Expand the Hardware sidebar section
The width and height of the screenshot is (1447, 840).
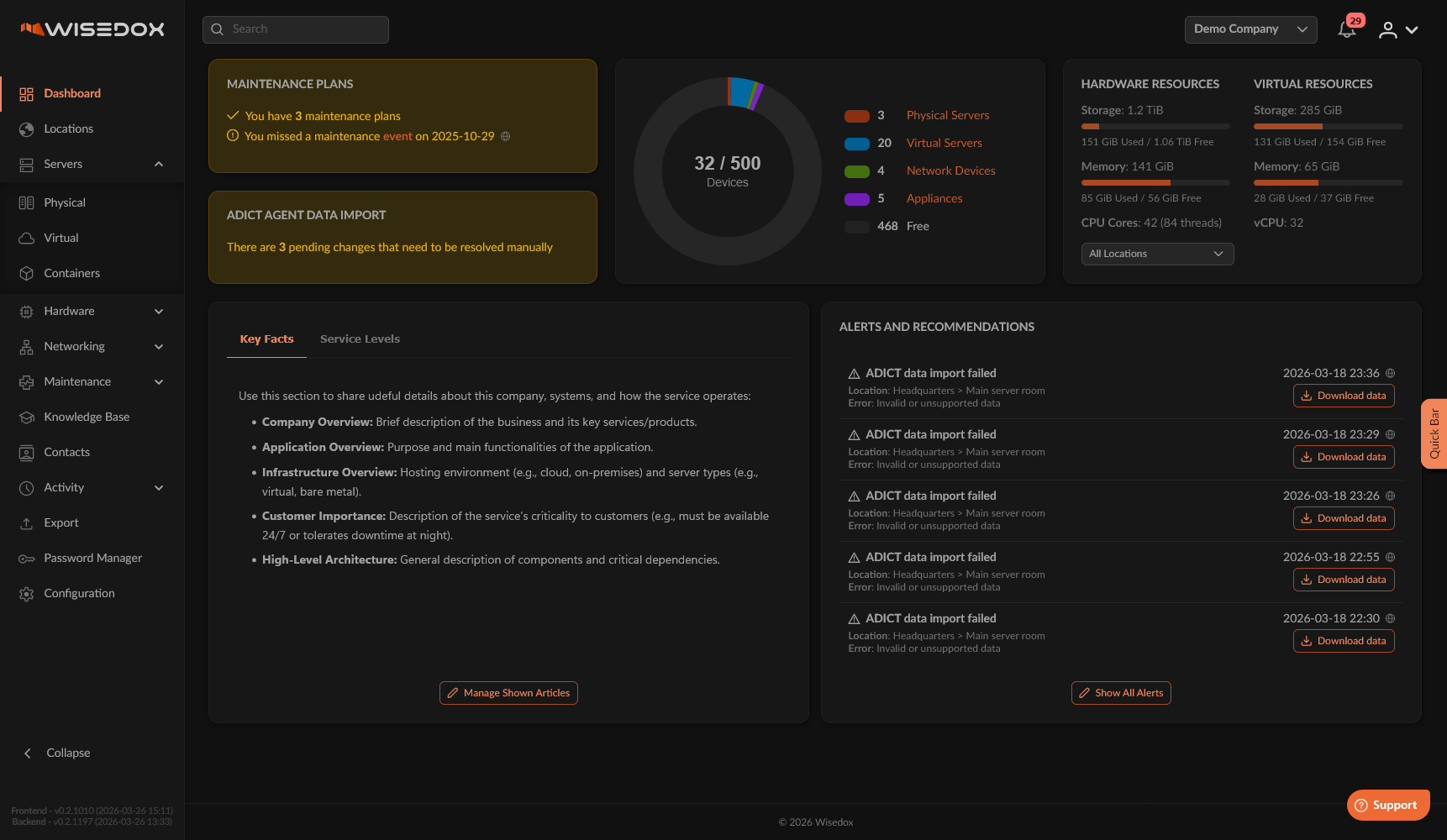[159, 312]
